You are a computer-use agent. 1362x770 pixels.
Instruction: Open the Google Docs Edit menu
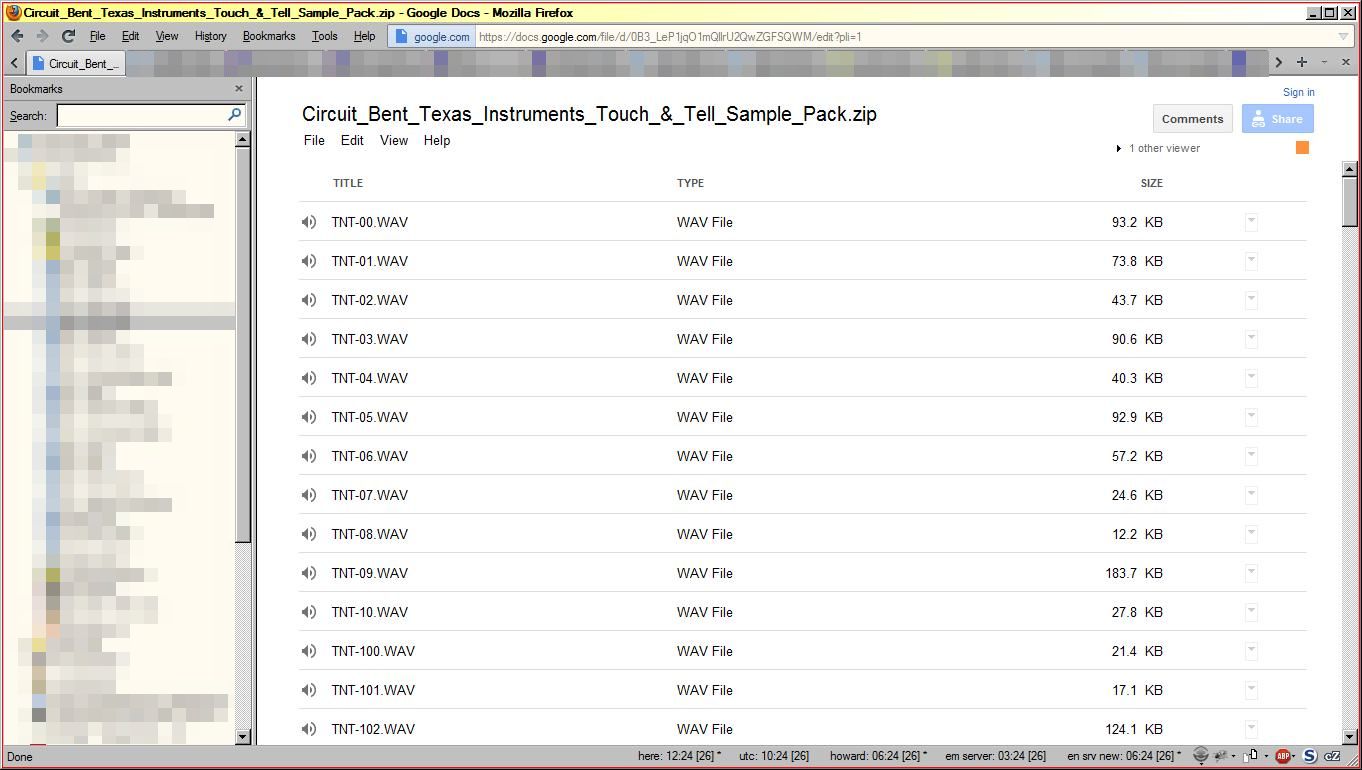352,140
